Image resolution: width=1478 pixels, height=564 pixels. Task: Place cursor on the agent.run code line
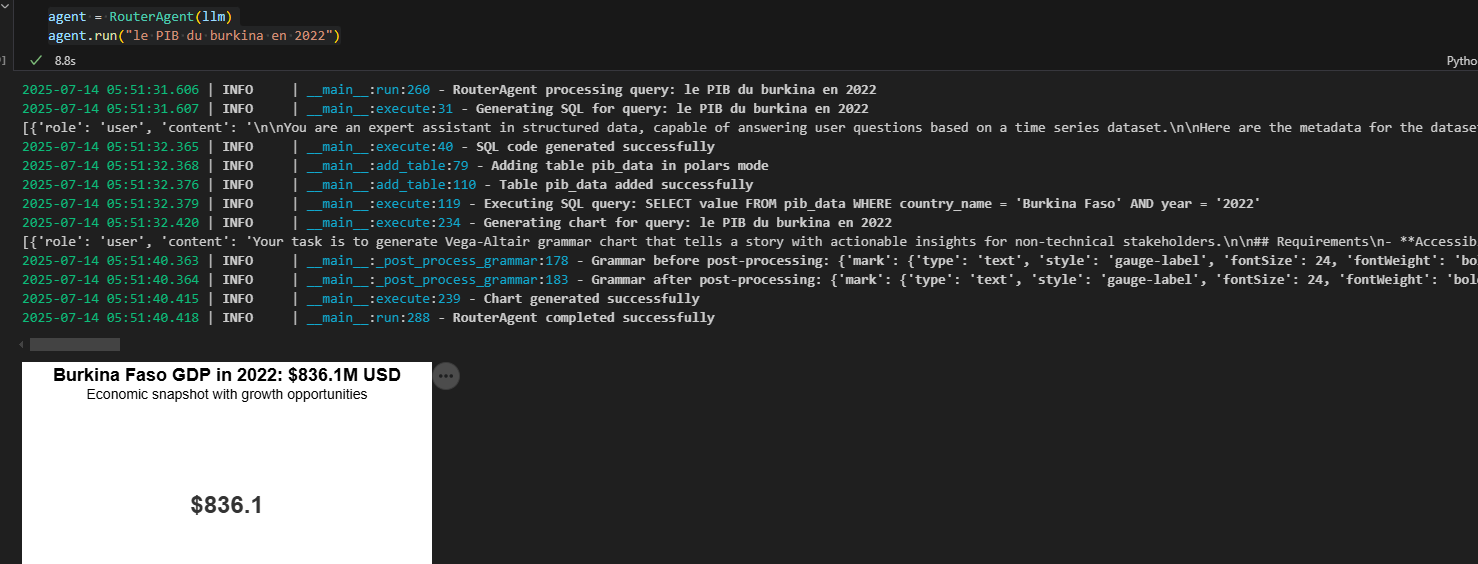click(x=195, y=36)
